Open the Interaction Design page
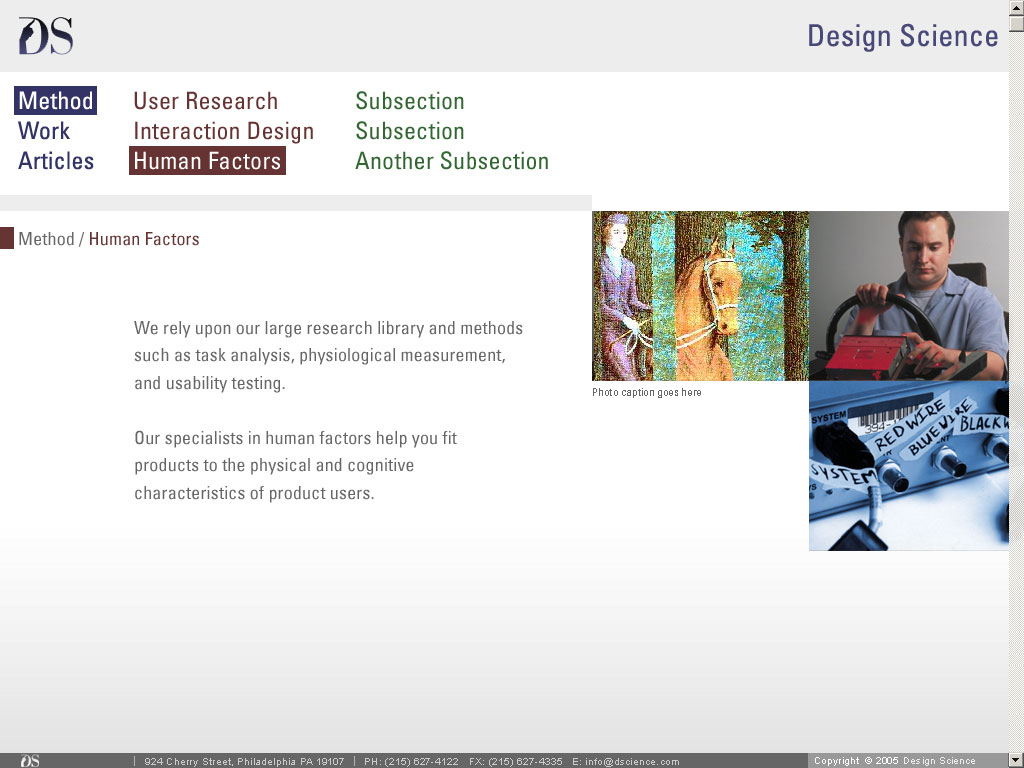 pos(223,131)
